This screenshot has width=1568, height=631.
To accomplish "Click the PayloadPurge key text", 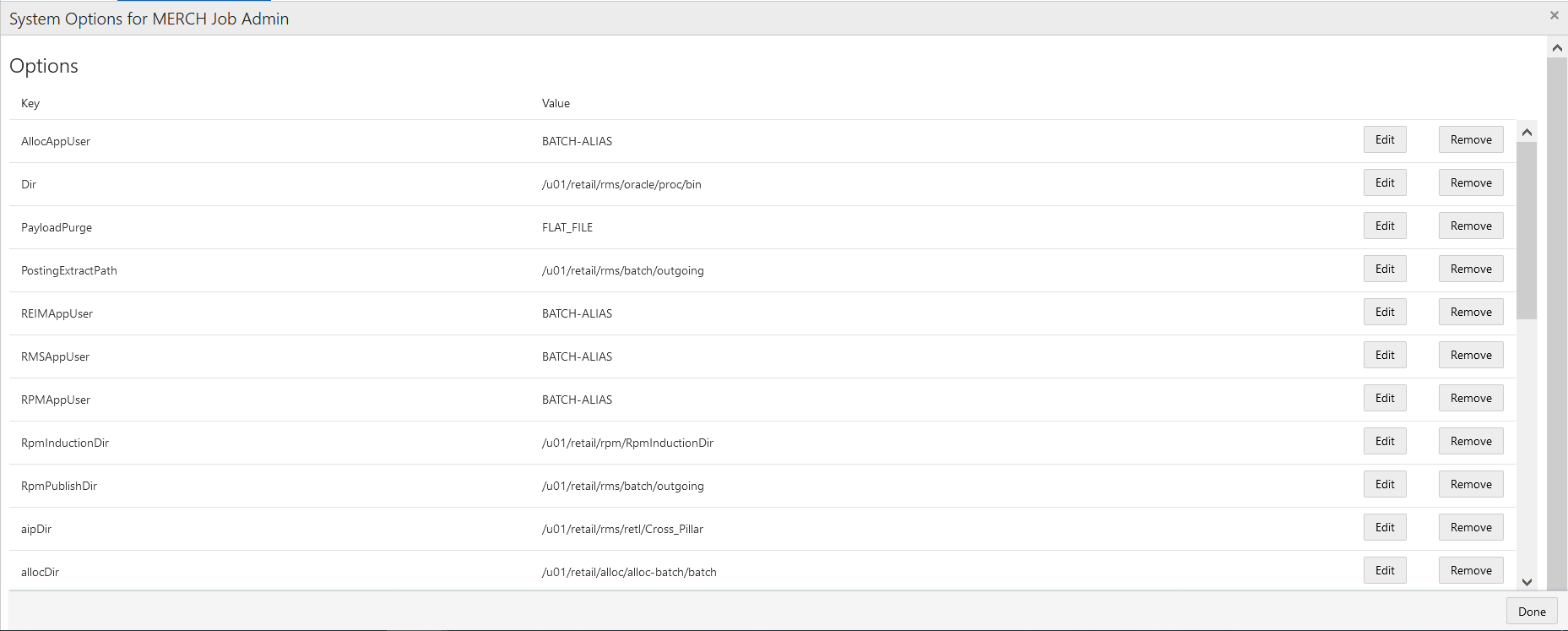I will [x=57, y=227].
